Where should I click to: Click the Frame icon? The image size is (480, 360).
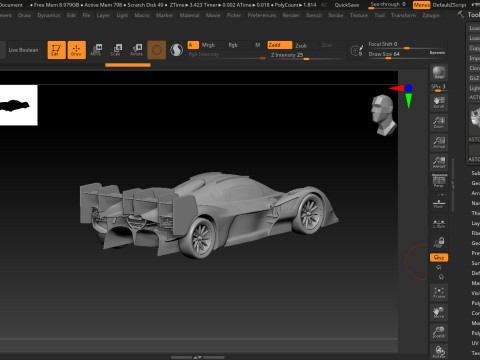click(x=439, y=292)
